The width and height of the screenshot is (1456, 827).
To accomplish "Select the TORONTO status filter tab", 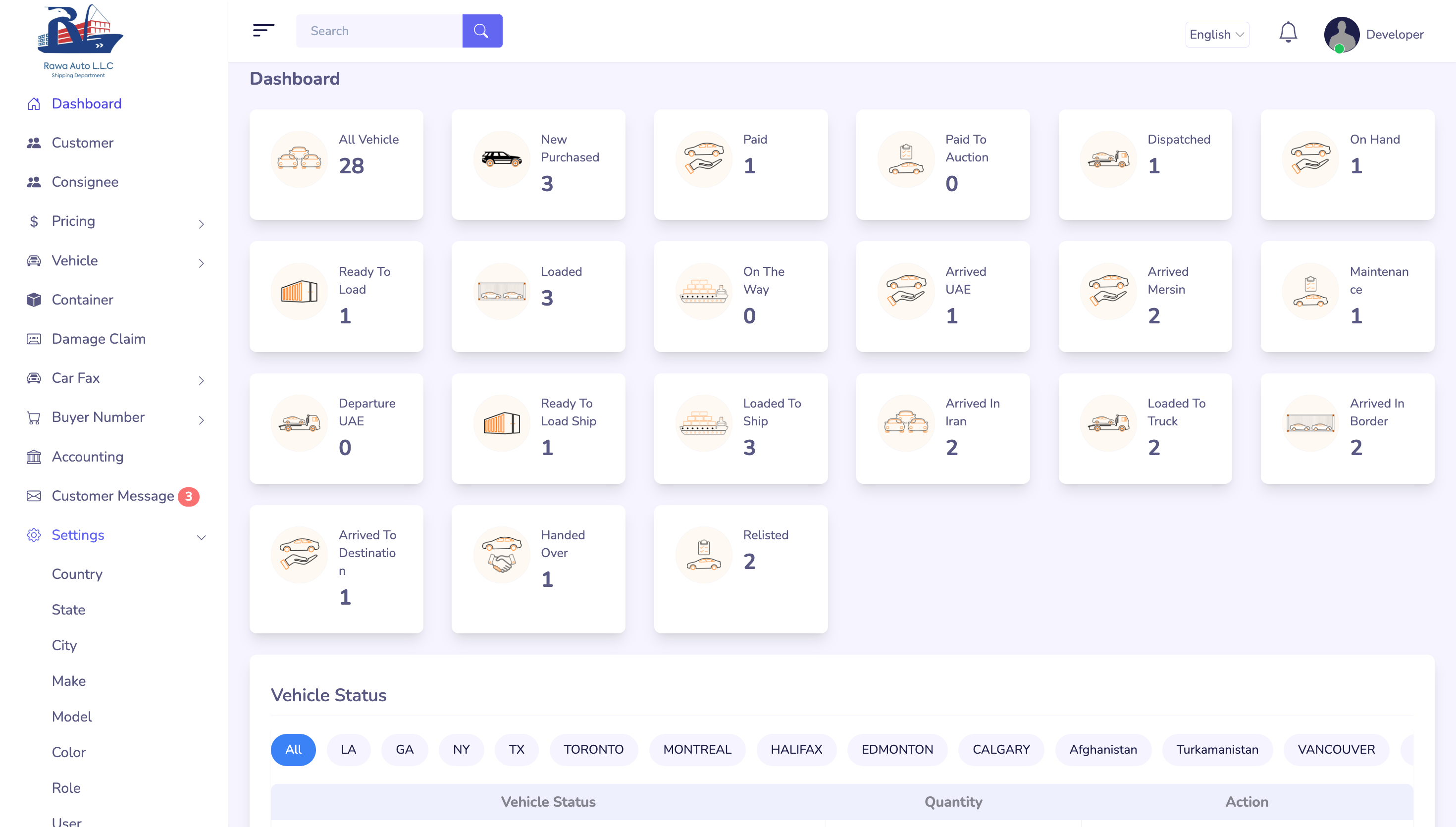I will click(593, 749).
